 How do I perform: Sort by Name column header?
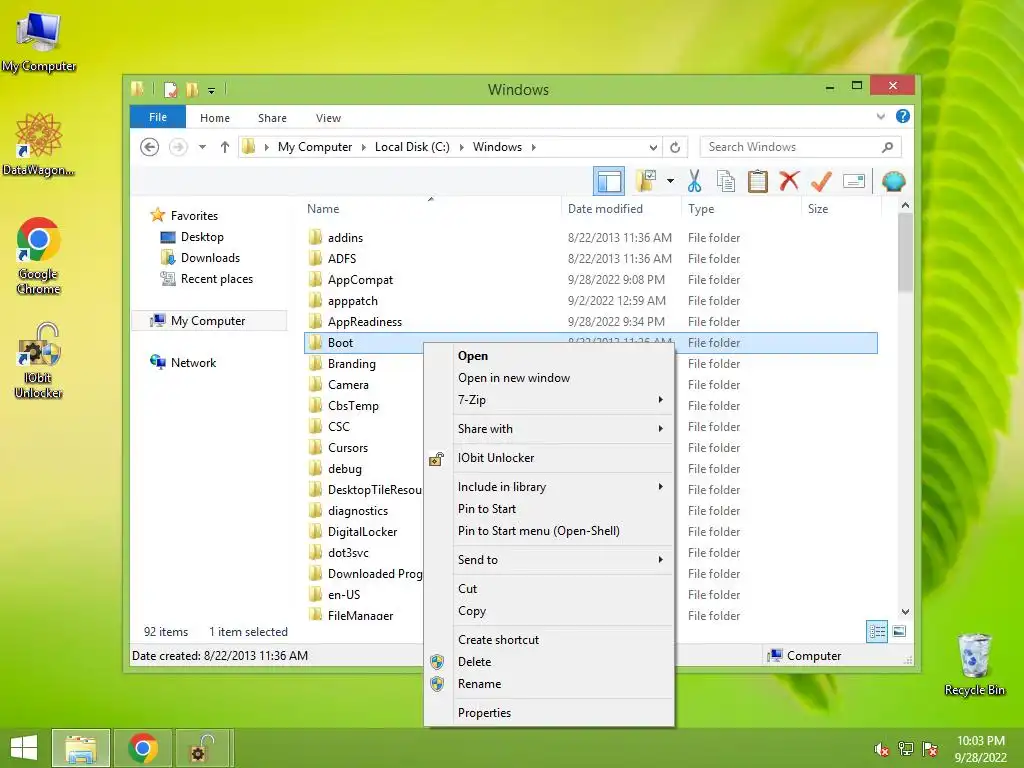431,209
